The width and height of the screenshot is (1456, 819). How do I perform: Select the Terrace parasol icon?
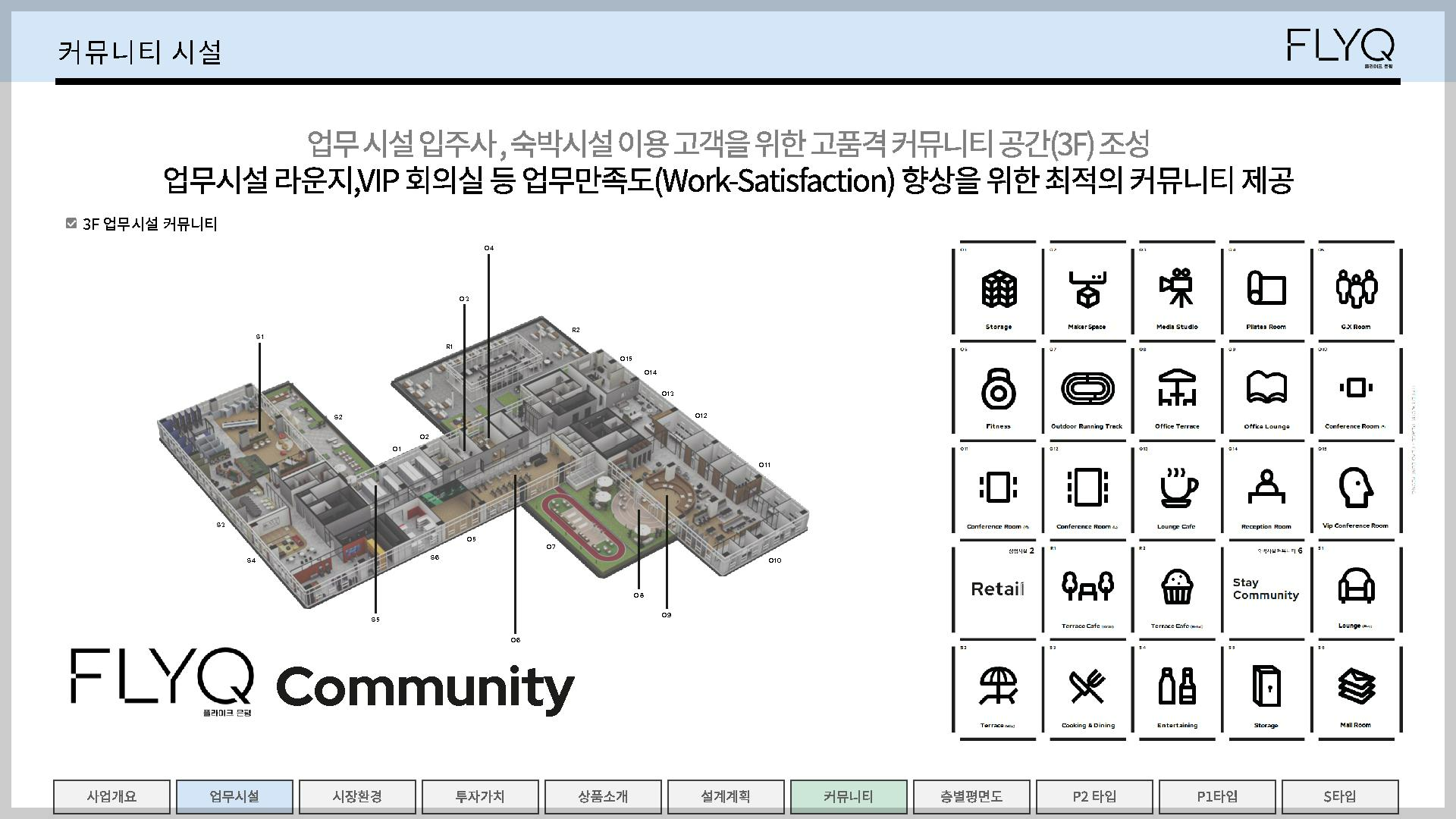pyautogui.click(x=999, y=686)
